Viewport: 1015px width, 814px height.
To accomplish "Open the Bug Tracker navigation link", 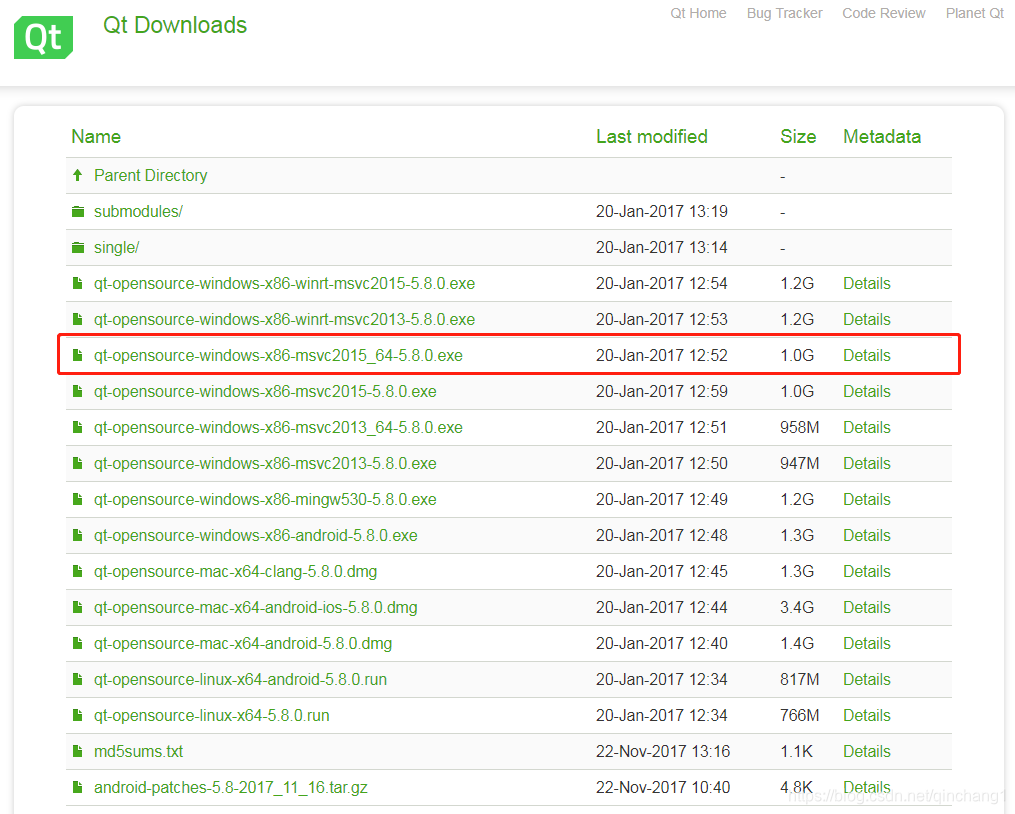I will tap(785, 14).
